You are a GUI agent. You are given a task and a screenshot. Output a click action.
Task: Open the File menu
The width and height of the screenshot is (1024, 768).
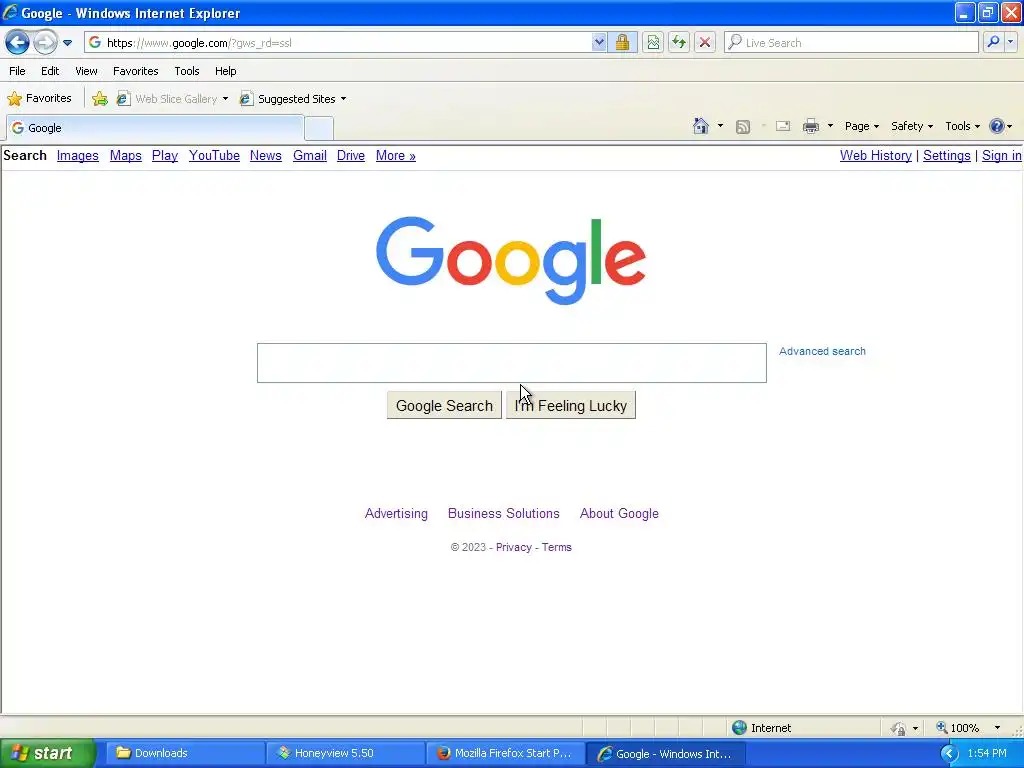(18, 71)
